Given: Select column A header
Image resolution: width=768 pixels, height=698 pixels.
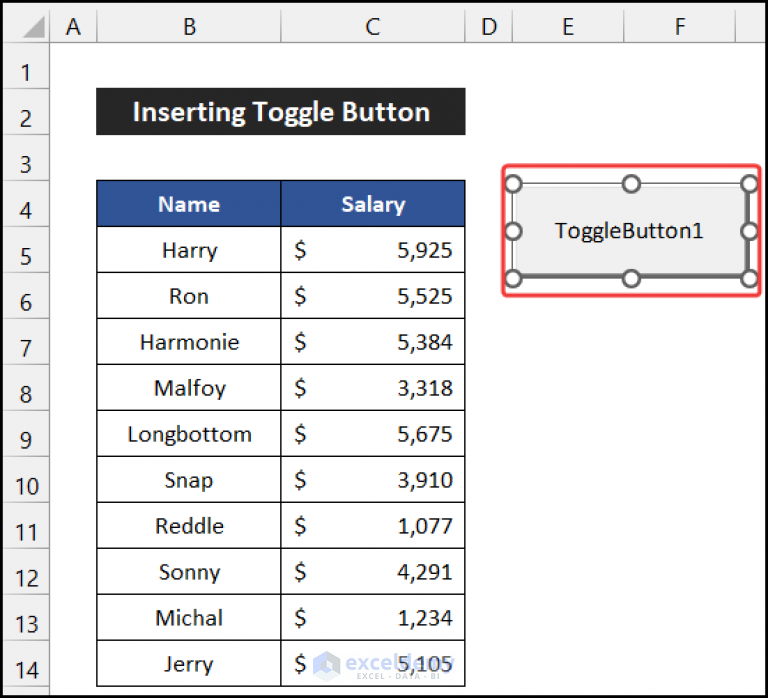Looking at the screenshot, I should pos(73,26).
